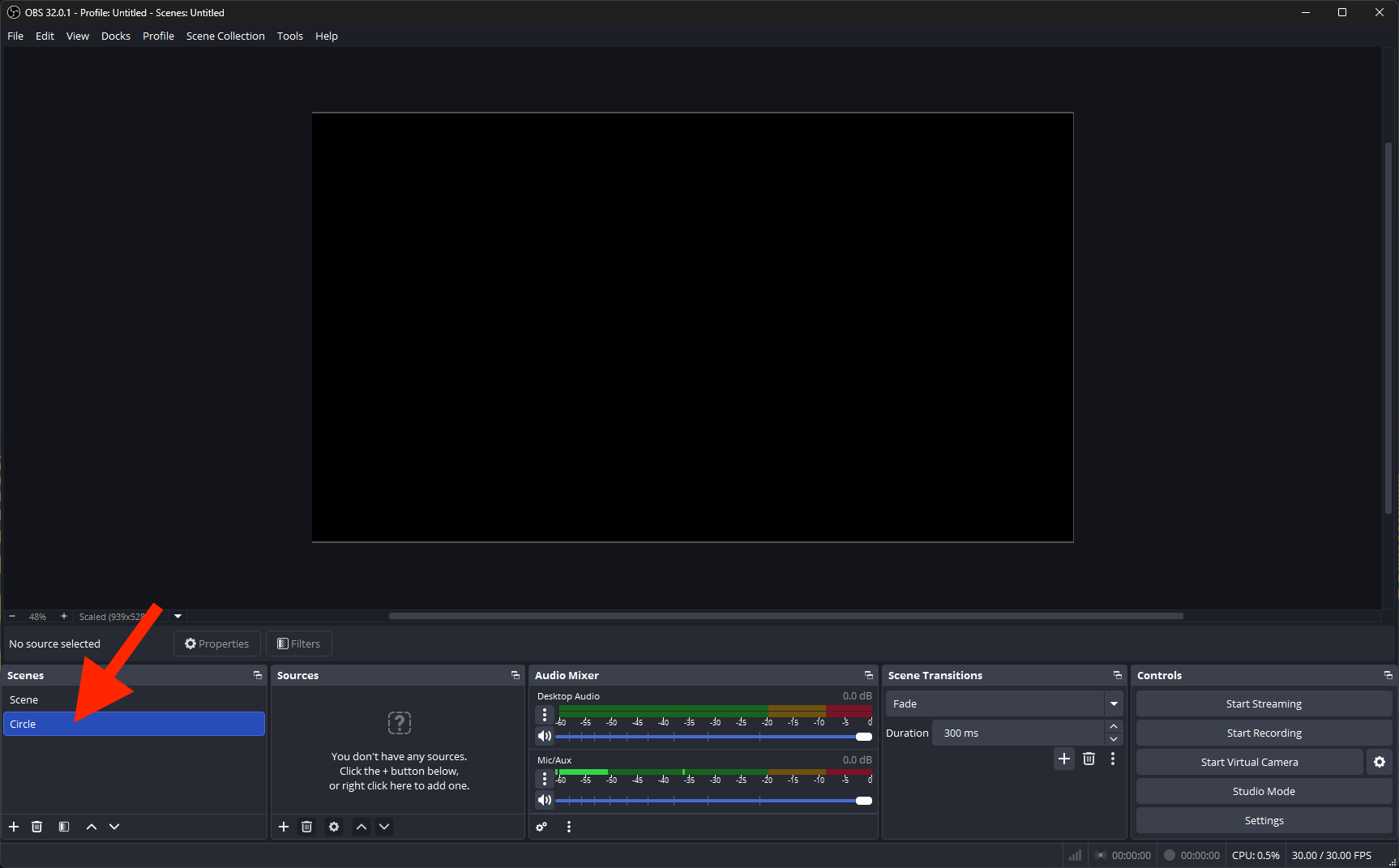Open scene filters icon in Scenes toolbar
The image size is (1399, 868).
[64, 827]
